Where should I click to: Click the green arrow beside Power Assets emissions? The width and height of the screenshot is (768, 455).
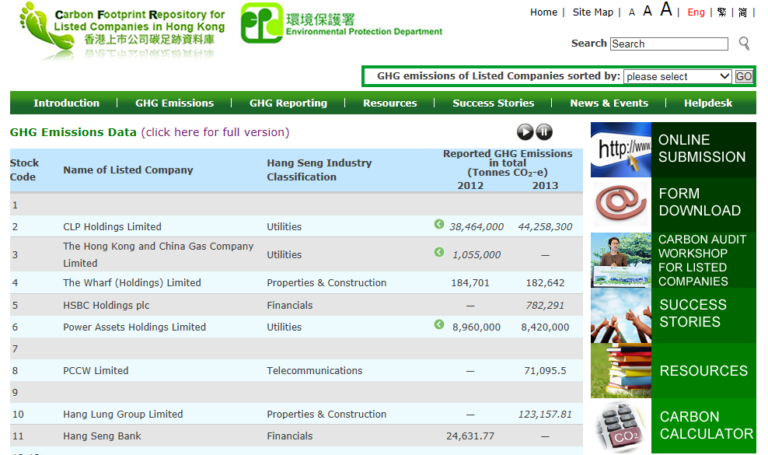(x=439, y=324)
